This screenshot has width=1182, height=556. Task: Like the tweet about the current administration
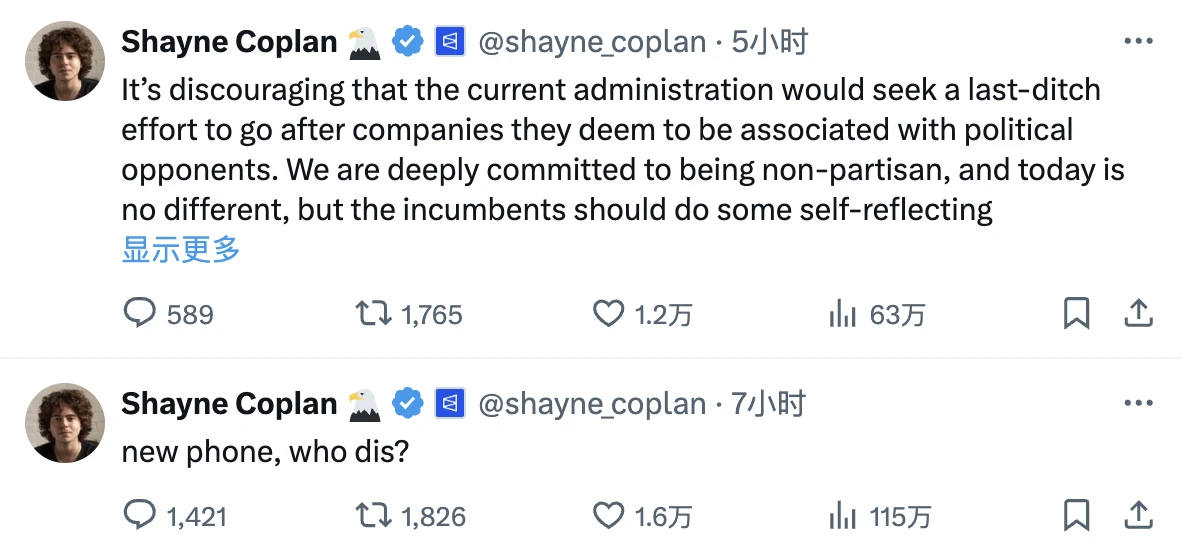click(608, 314)
